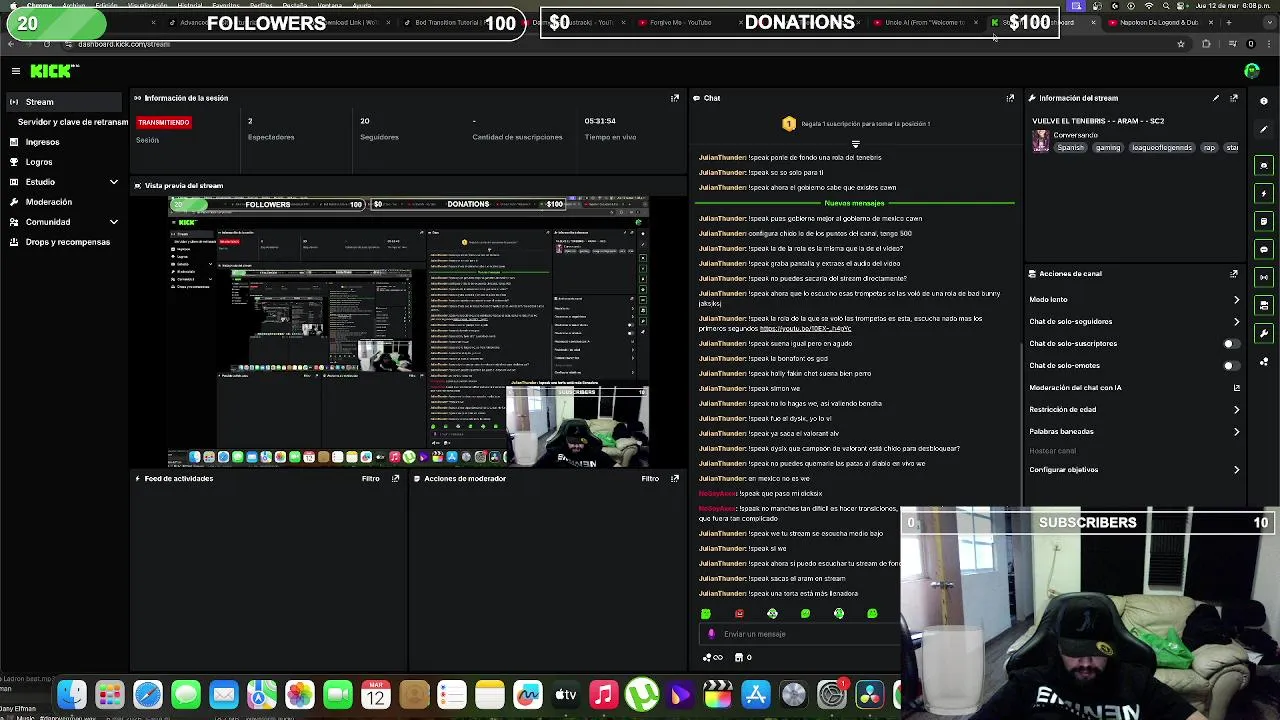Click the Spanish tag
This screenshot has width=1280, height=720.
tap(1070, 148)
